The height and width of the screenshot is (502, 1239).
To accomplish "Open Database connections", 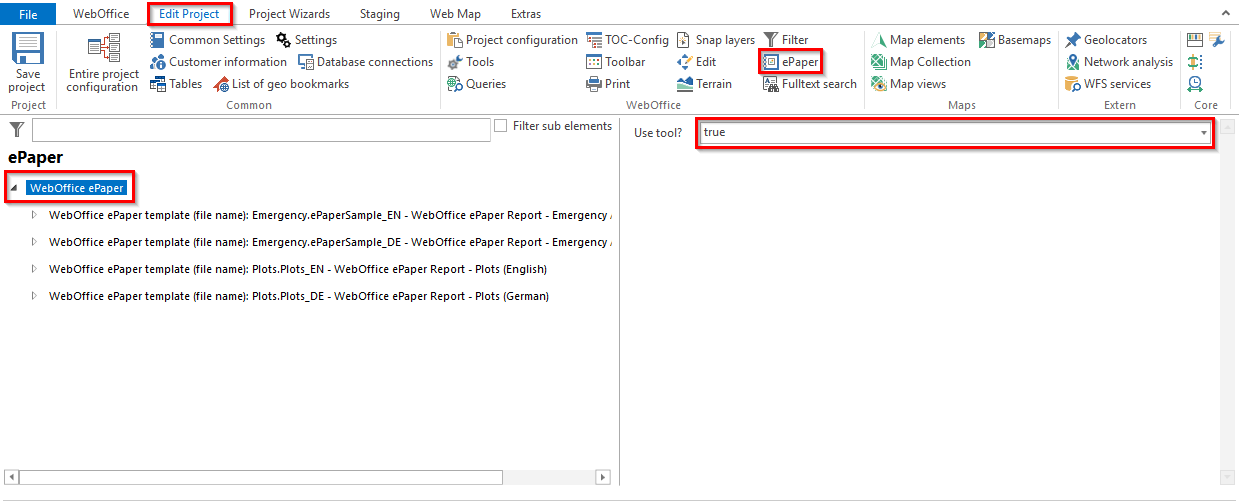I will [366, 62].
